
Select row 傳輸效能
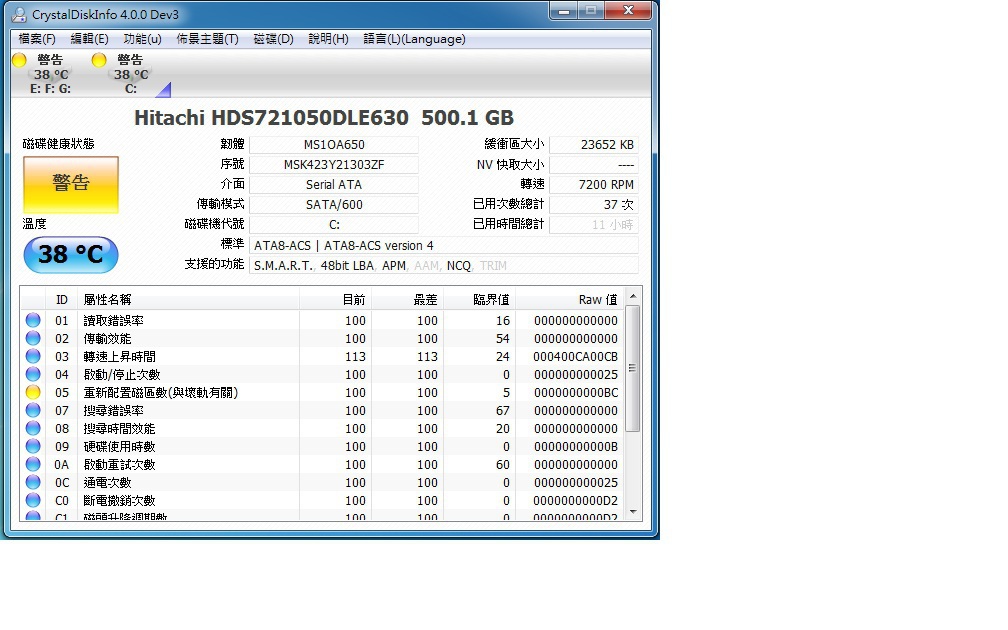321,338
